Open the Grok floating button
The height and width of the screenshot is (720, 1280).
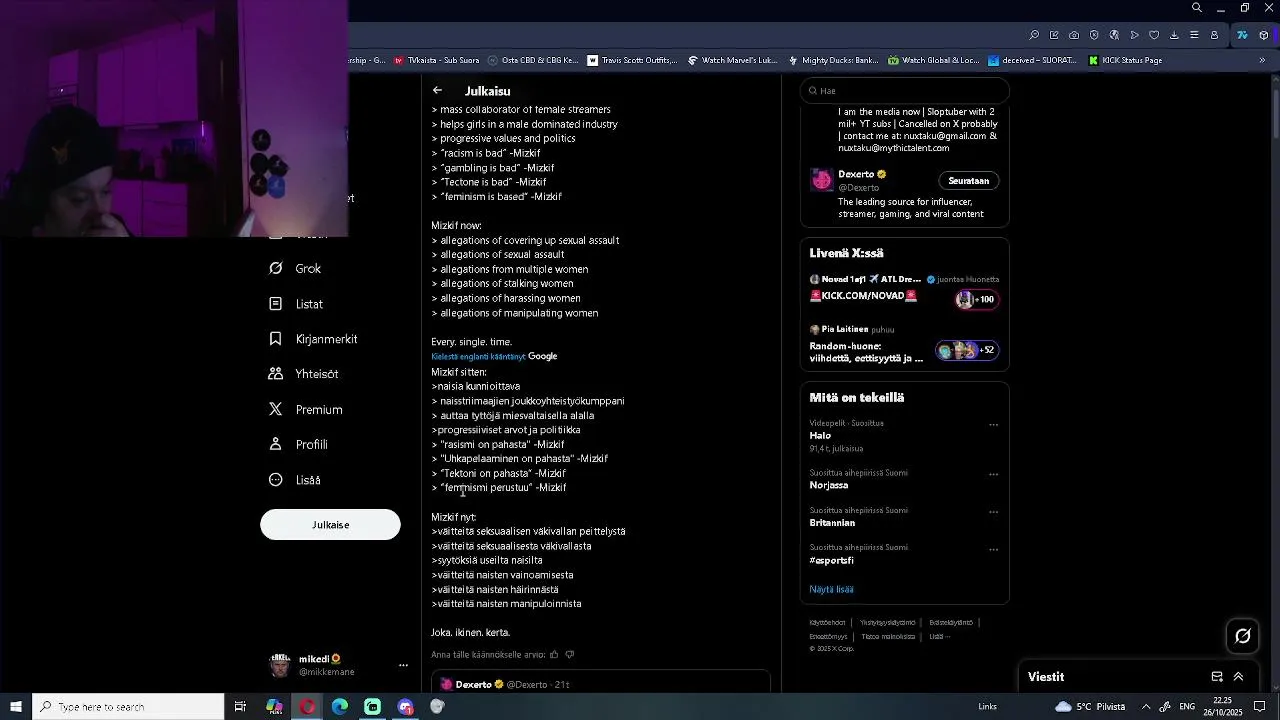click(x=1243, y=636)
